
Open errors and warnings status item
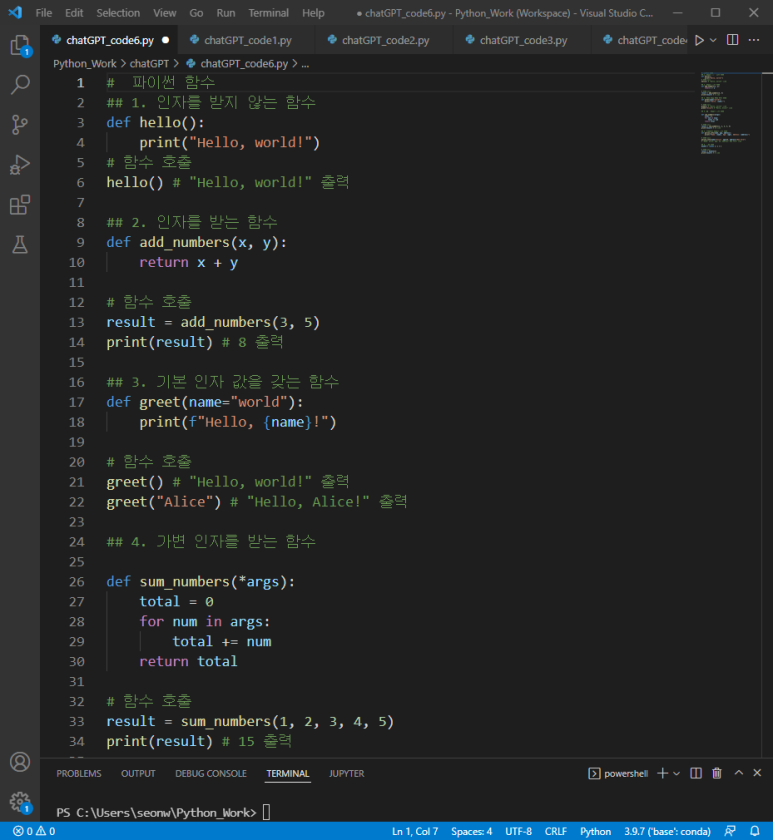point(34,831)
